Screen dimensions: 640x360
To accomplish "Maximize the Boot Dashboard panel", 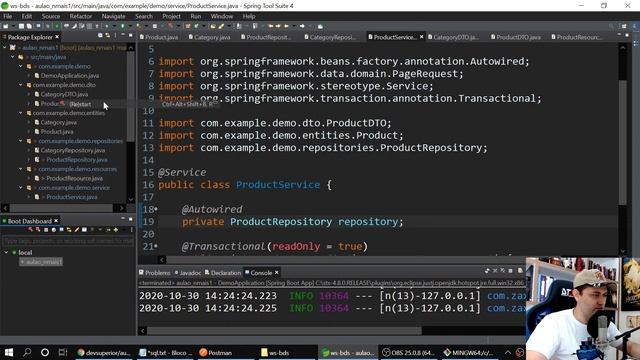I will tap(131, 219).
